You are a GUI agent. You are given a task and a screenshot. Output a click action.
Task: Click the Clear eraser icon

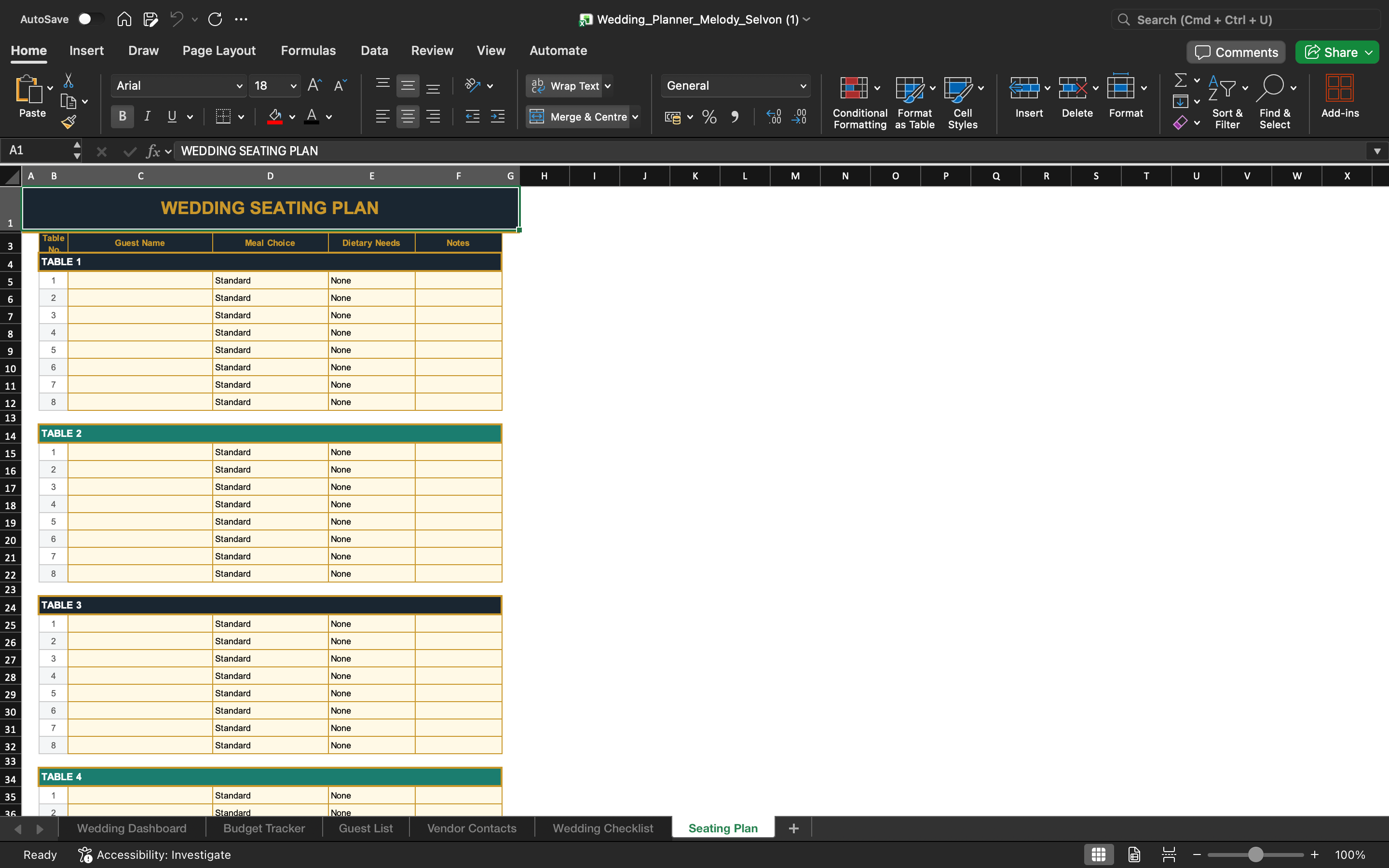[x=1181, y=122]
